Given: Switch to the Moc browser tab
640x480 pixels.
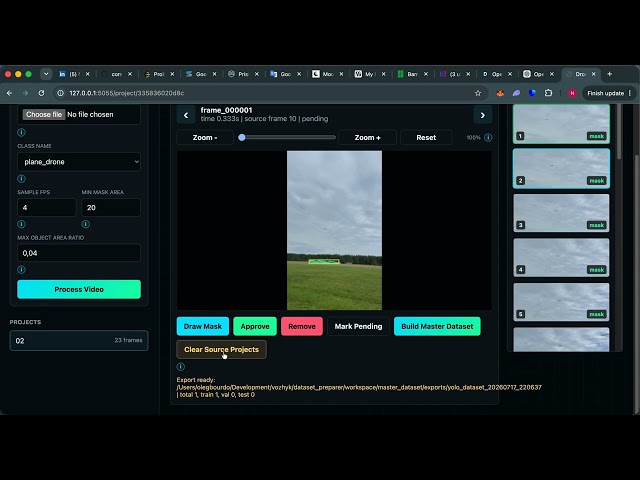Looking at the screenshot, I should click(x=328, y=74).
